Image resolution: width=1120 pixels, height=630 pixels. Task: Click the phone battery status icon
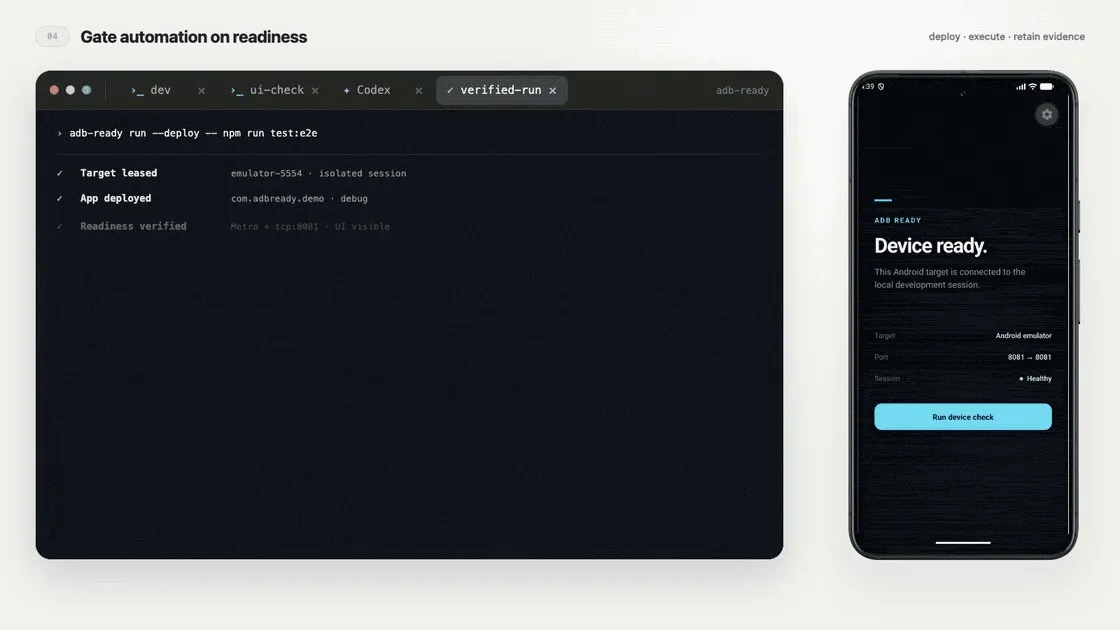point(1046,86)
